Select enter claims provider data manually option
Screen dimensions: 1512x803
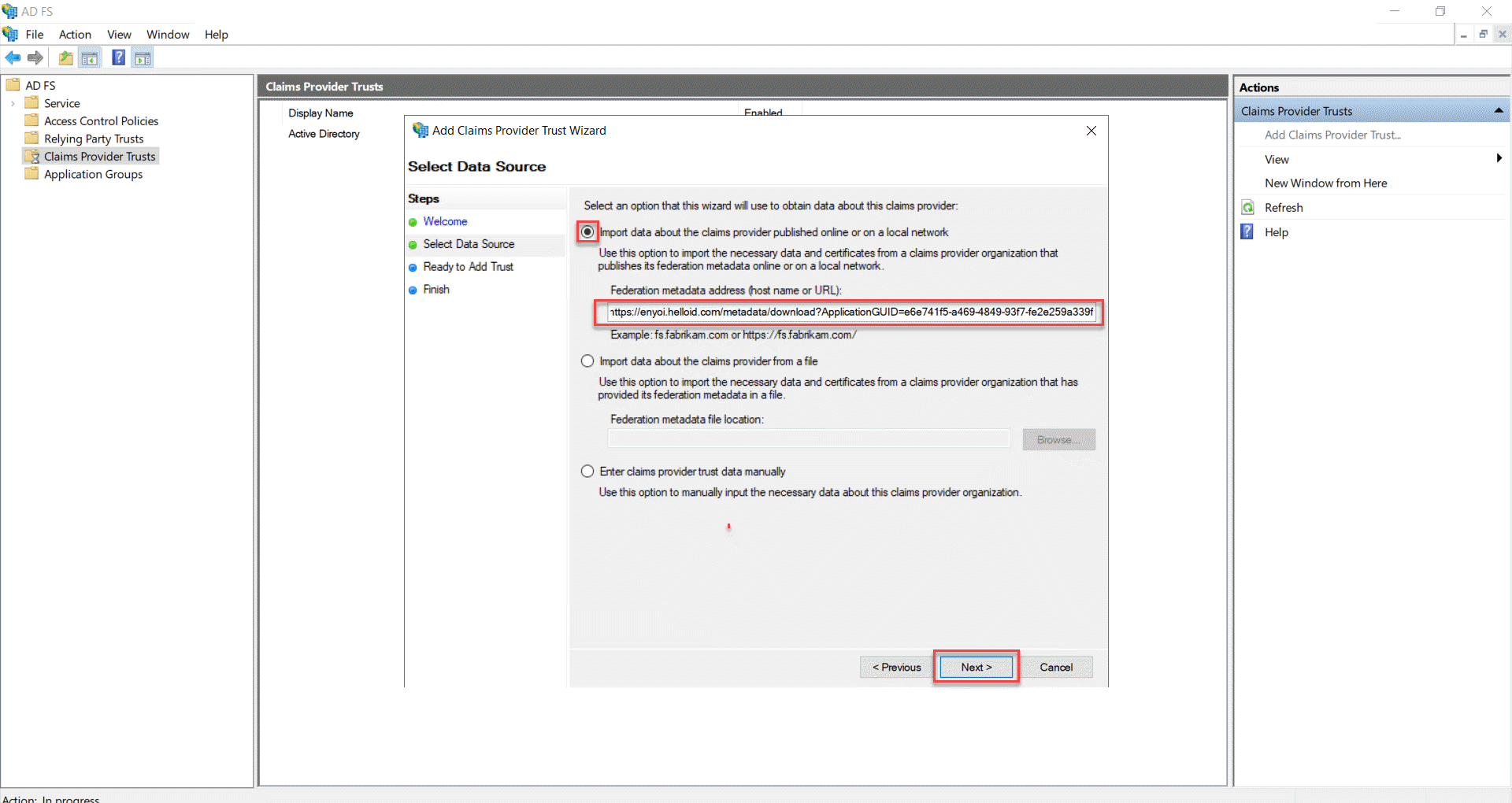(x=587, y=472)
